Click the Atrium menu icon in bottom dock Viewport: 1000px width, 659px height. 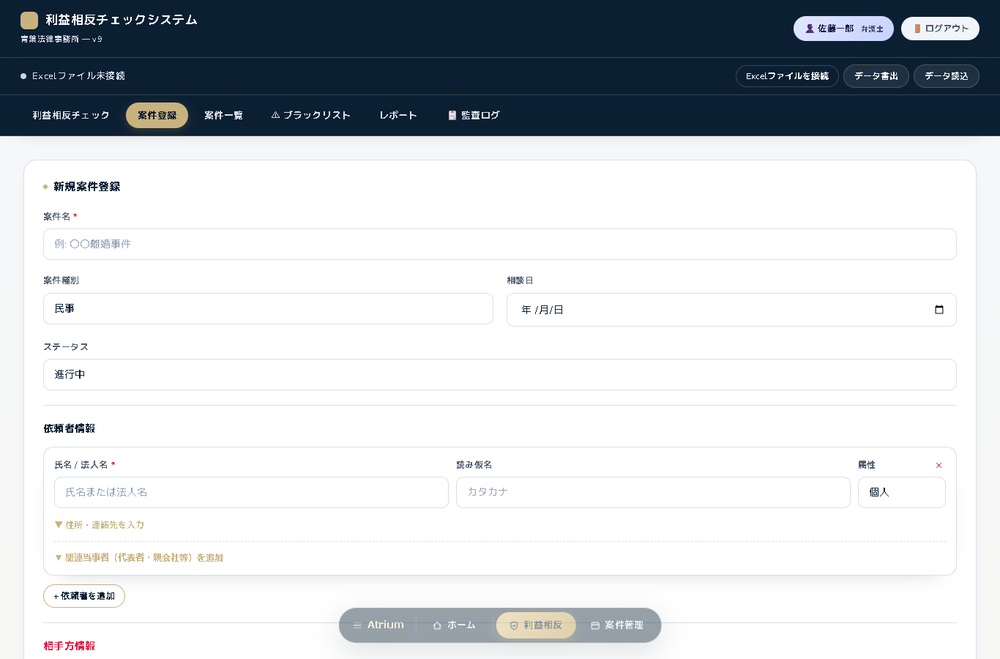(357, 625)
